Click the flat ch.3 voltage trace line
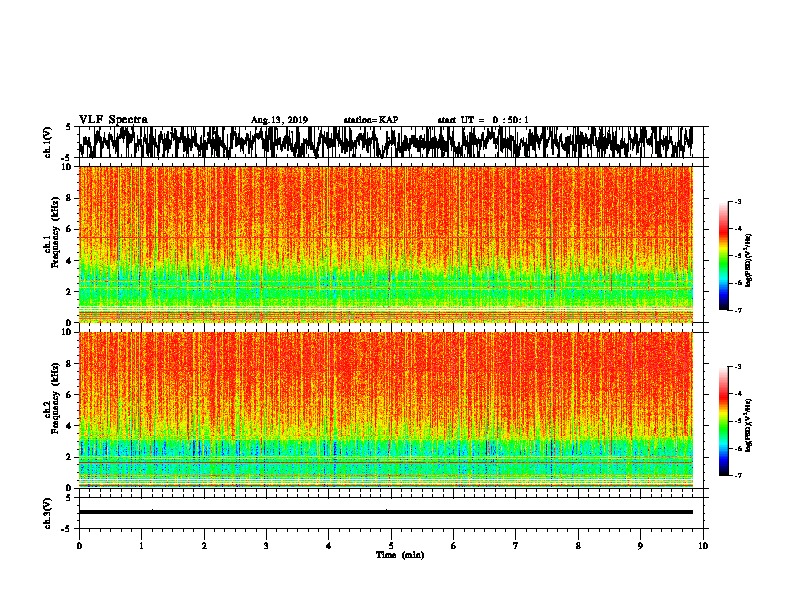The height and width of the screenshot is (612, 792). coord(385,512)
